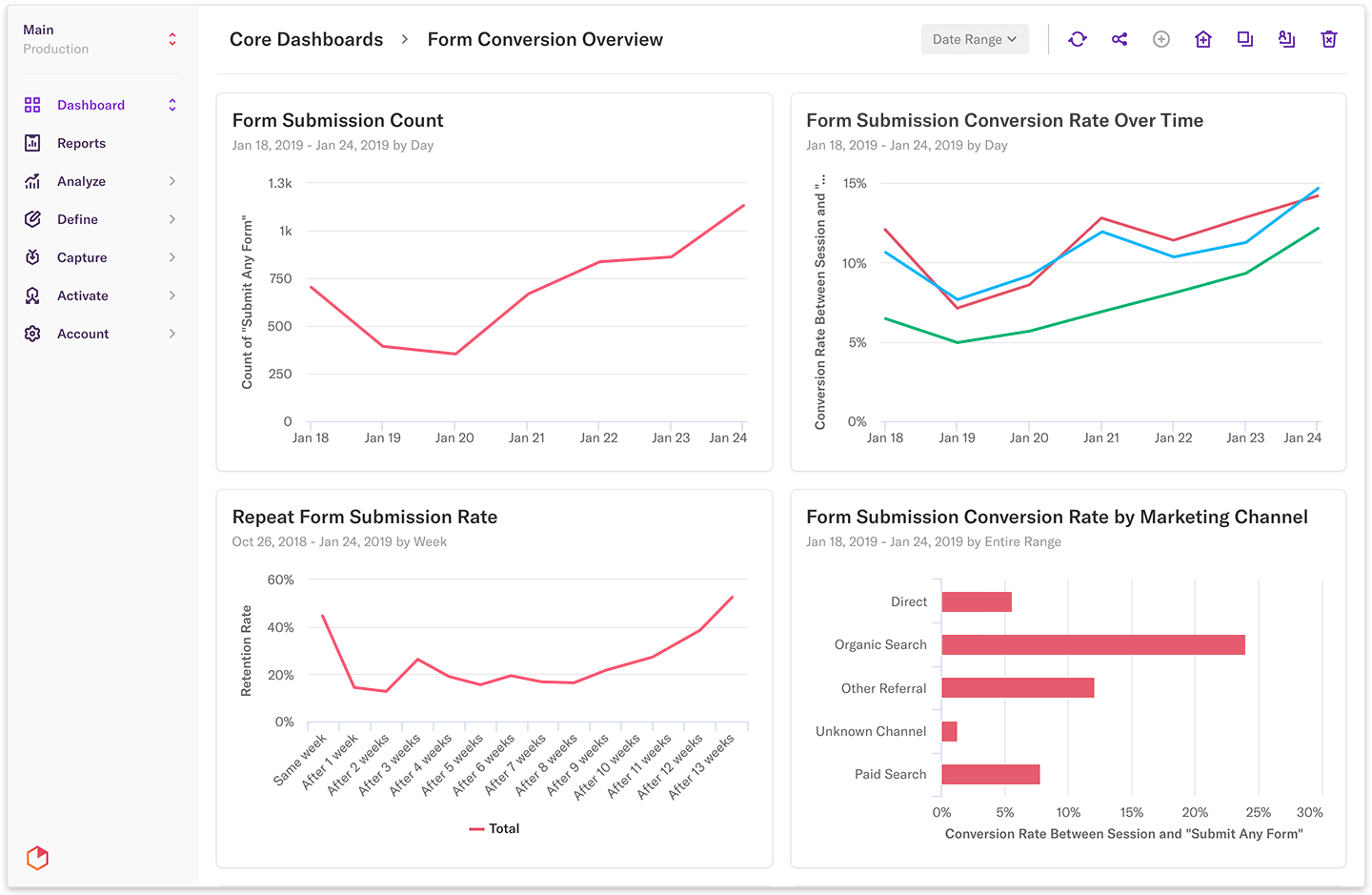Expand the Analyze menu chevron
This screenshot has width=1372, height=895.
coord(172,181)
